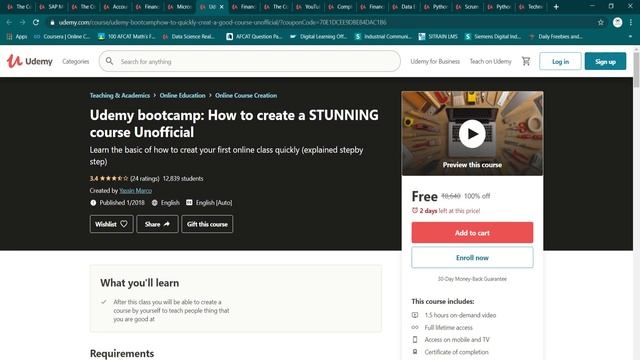Click 'Access on mobile and TV' text

[x=457, y=340]
